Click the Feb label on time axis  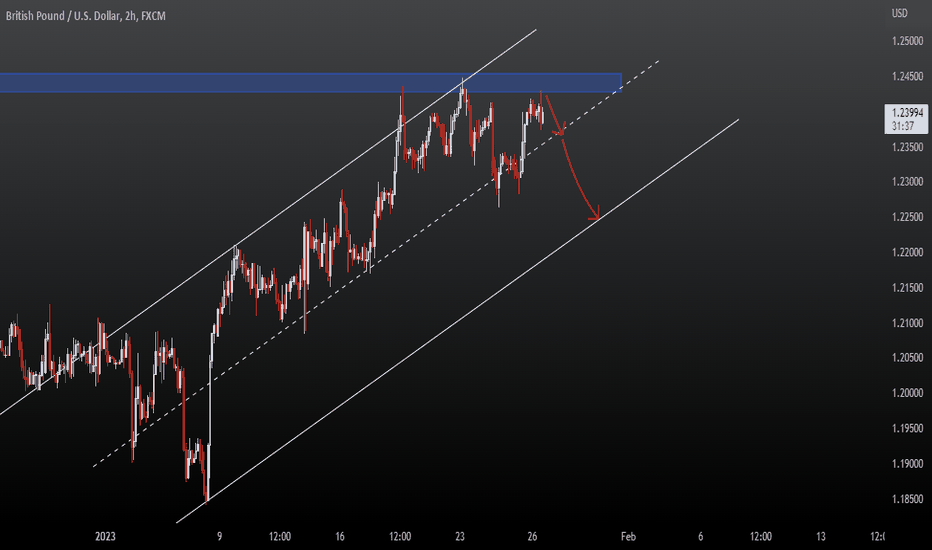628,536
